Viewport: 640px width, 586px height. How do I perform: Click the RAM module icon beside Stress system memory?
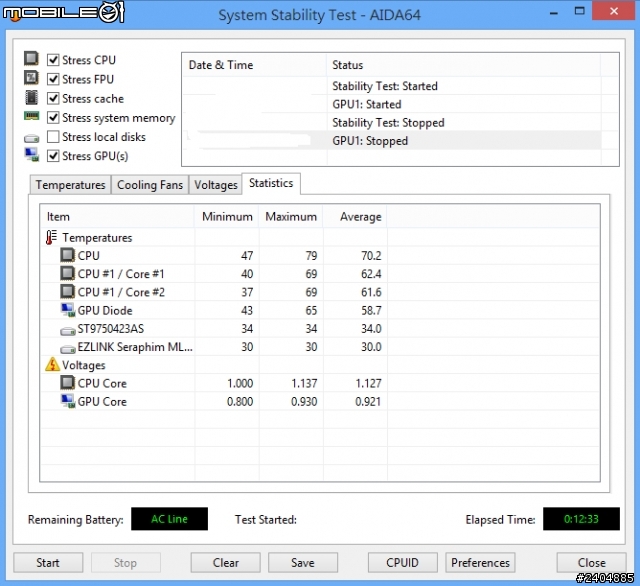[x=31, y=116]
